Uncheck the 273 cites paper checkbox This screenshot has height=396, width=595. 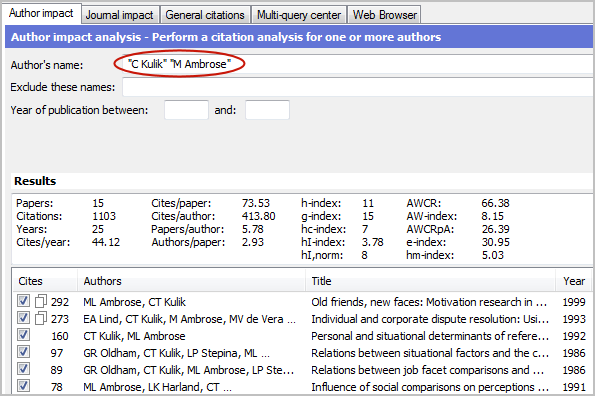point(23,318)
